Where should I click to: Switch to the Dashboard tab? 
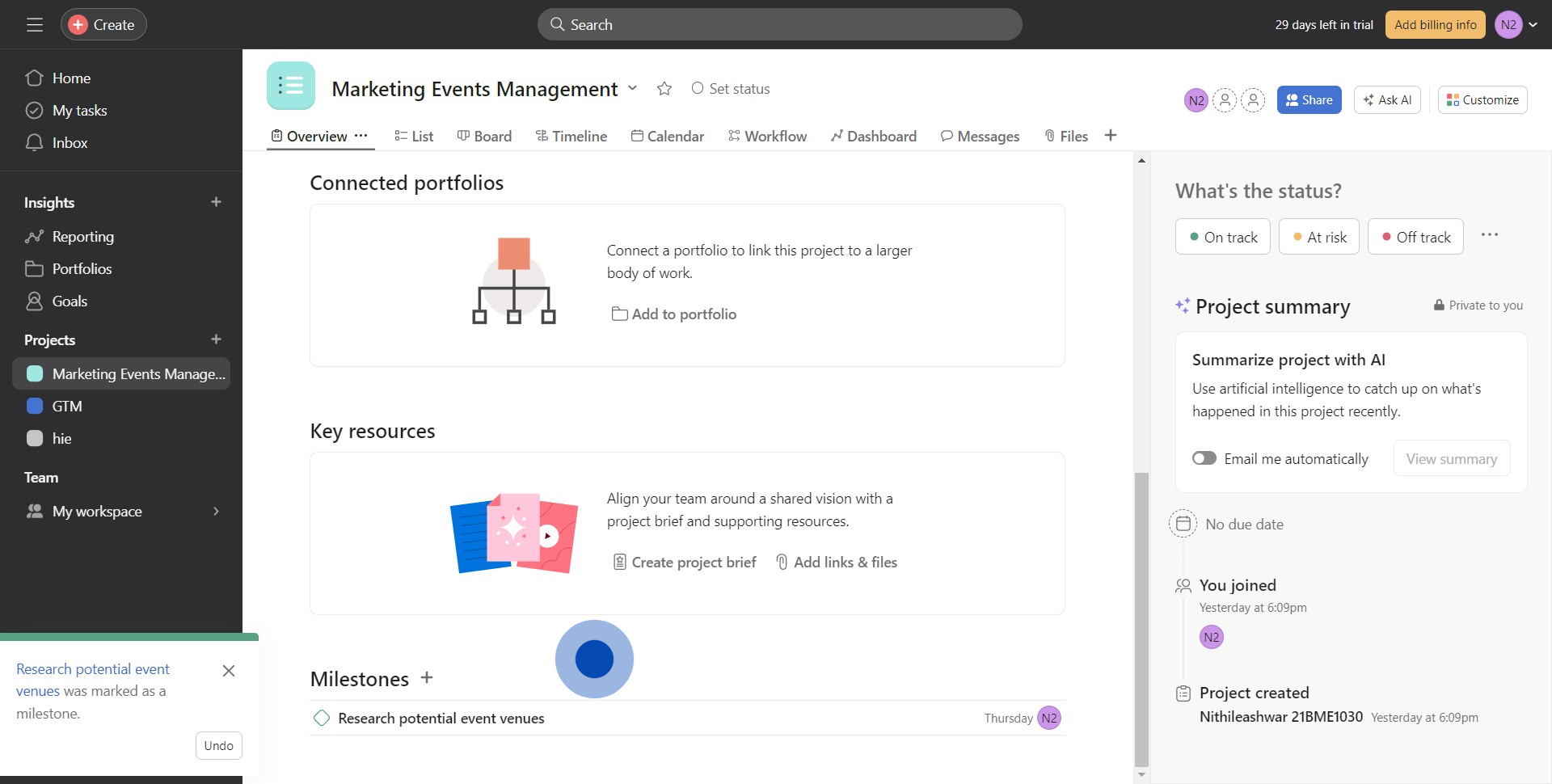tap(873, 137)
